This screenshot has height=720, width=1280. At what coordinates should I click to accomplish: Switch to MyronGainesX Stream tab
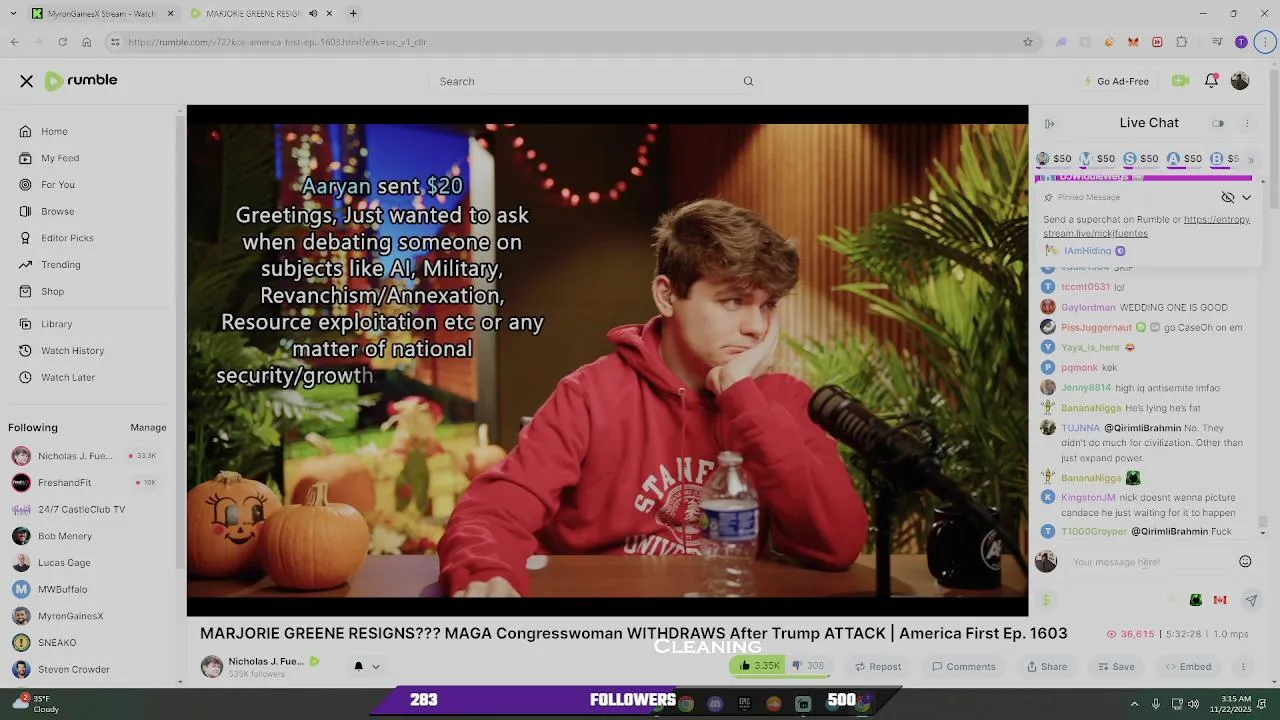pos(102,14)
